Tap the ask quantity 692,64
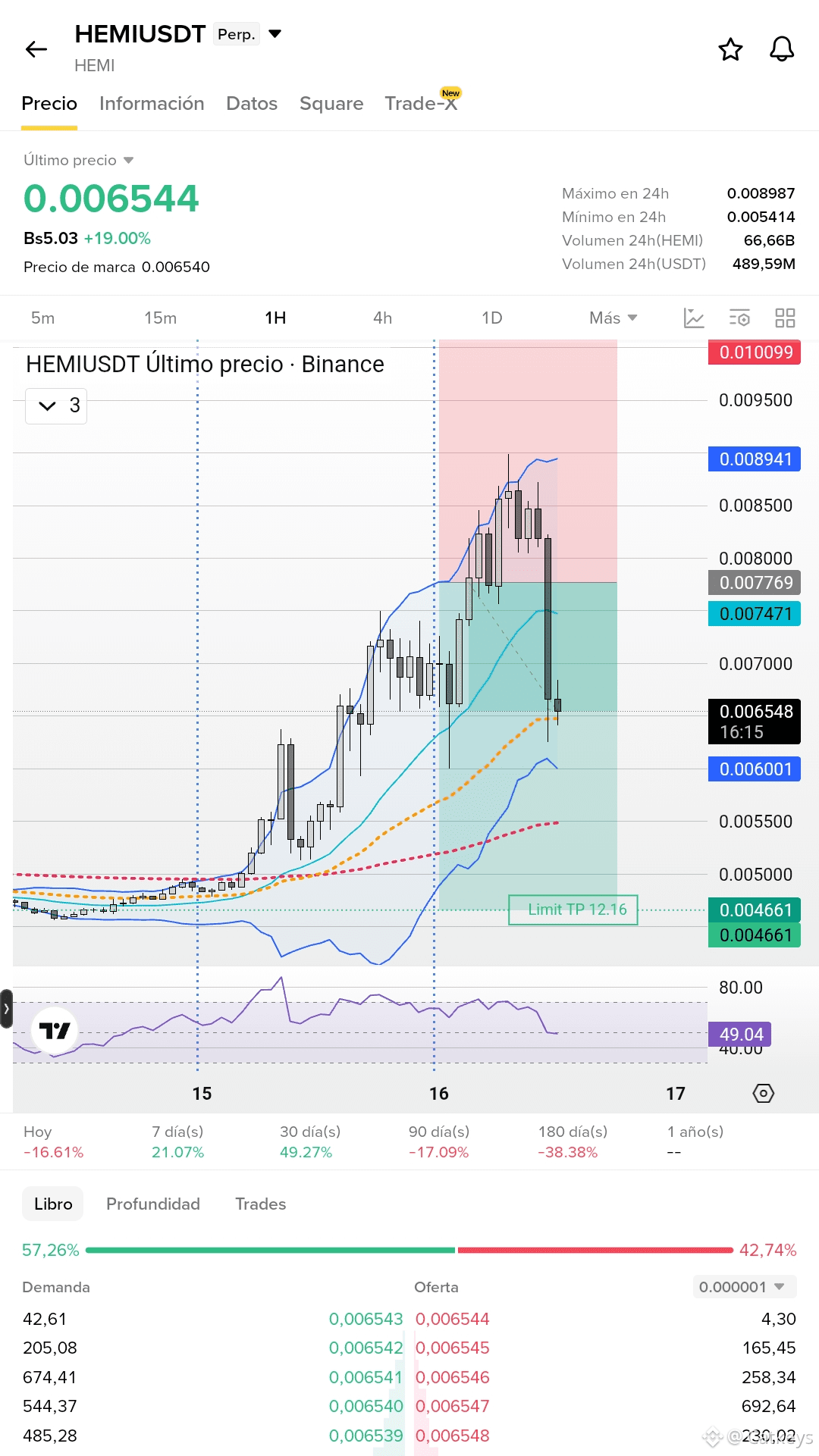 pos(769,1406)
